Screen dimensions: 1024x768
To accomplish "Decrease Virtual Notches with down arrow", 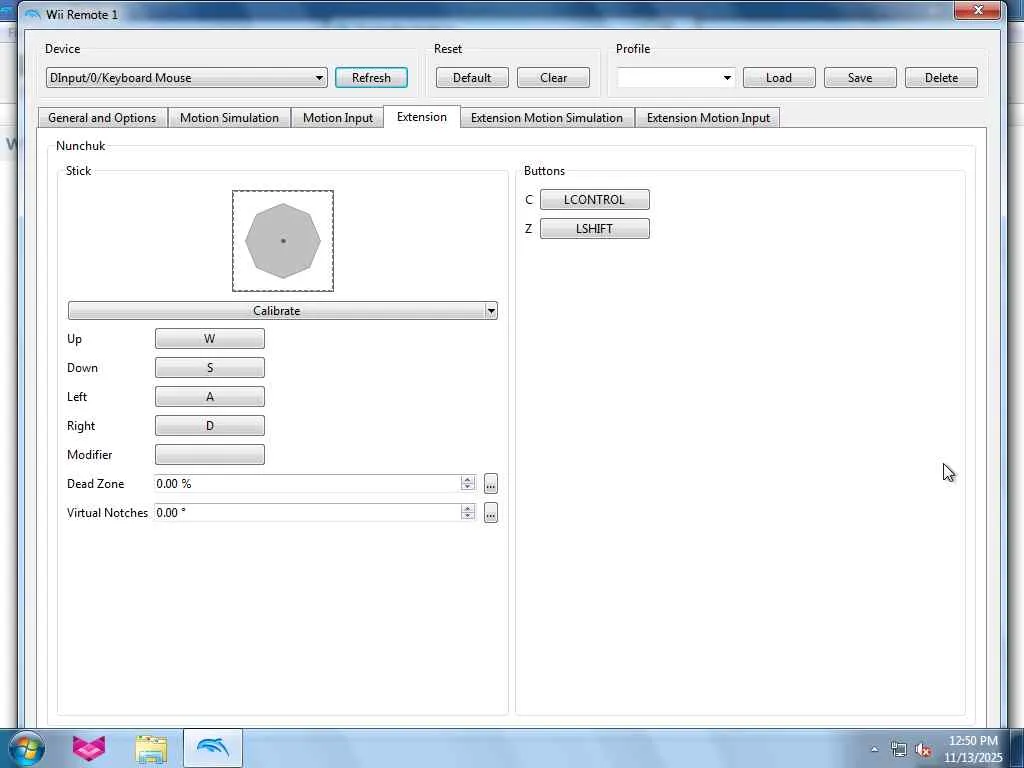I will (x=468, y=517).
